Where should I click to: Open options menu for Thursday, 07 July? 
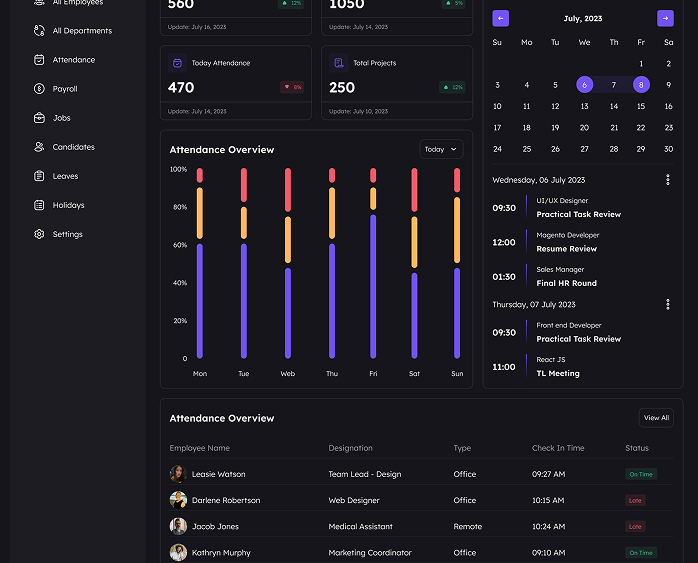[668, 304]
